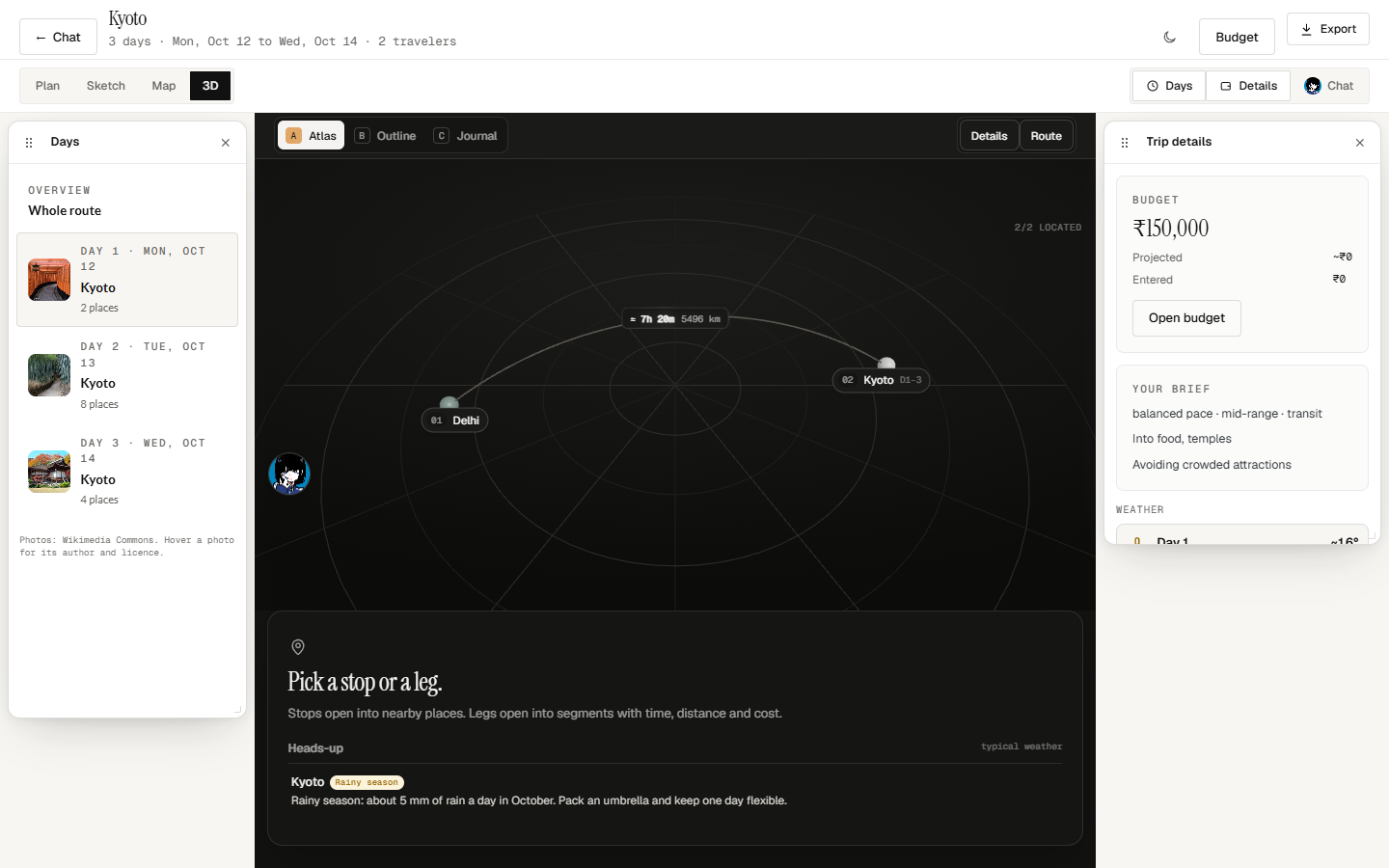The height and width of the screenshot is (868, 1389).
Task: Click the Open budget button
Action: tap(1186, 318)
